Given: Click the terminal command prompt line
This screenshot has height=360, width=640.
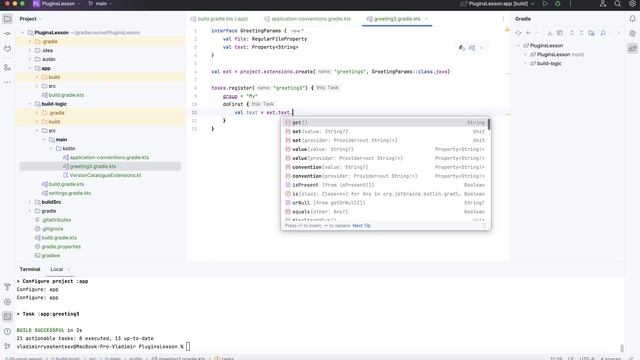Looking at the screenshot, I should click(x=103, y=347).
